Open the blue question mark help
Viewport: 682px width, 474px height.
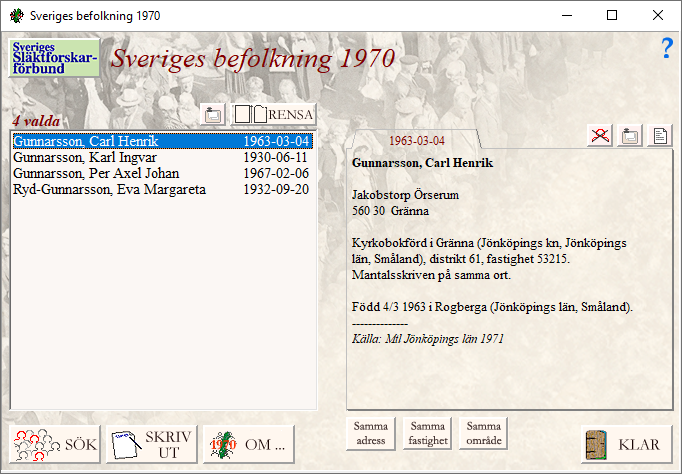667,48
